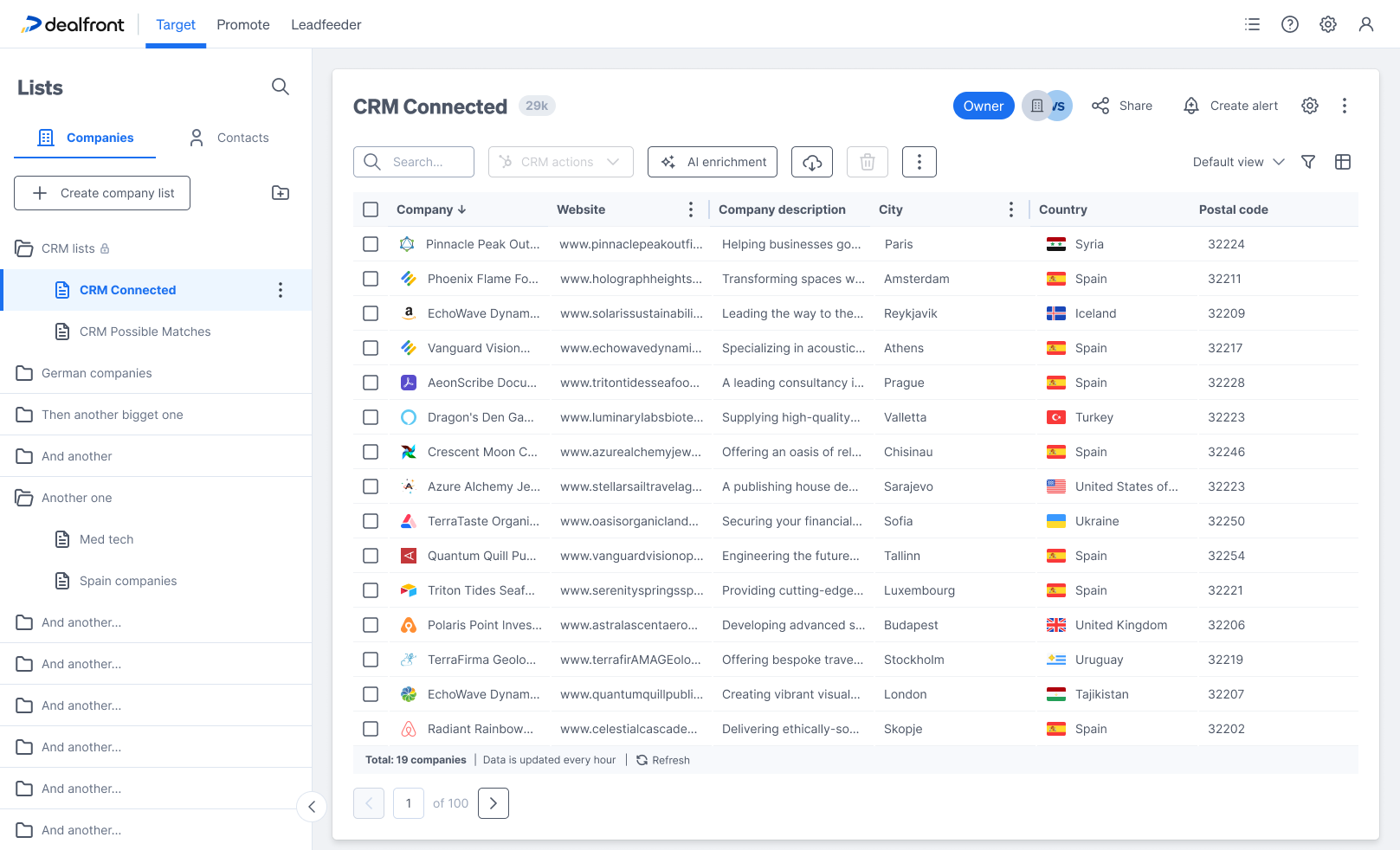Click the Quantum Quill company logo
Image resolution: width=1400 pixels, height=850 pixels.
[x=409, y=556]
